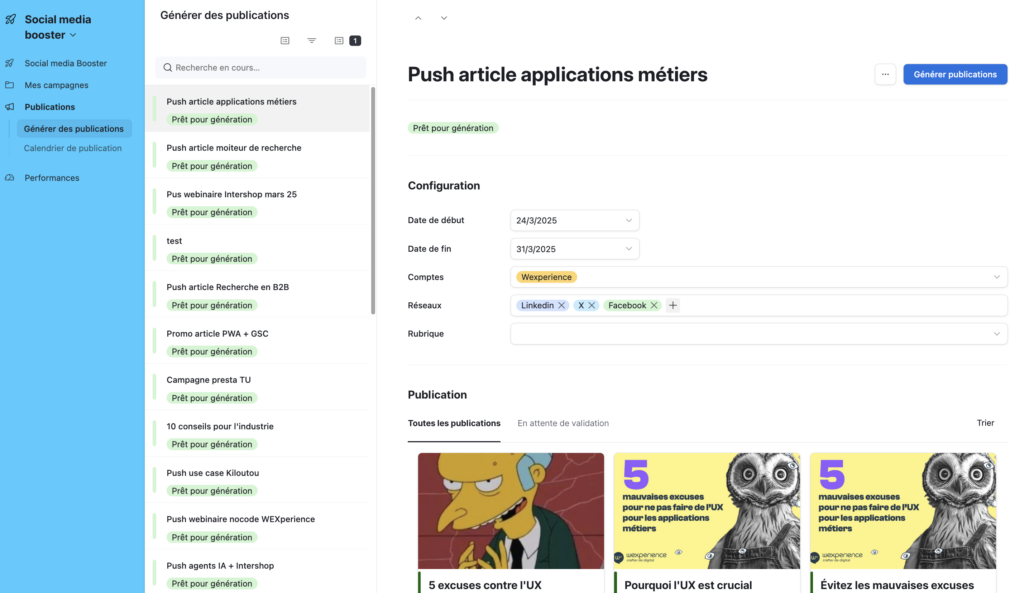Viewport: 1024px width, 593px height.
Task: Switch to En attente de validation tab
Action: (563, 423)
